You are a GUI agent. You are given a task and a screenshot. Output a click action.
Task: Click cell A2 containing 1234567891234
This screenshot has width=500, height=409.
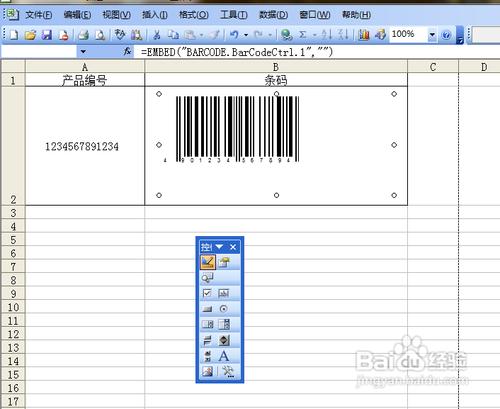85,146
